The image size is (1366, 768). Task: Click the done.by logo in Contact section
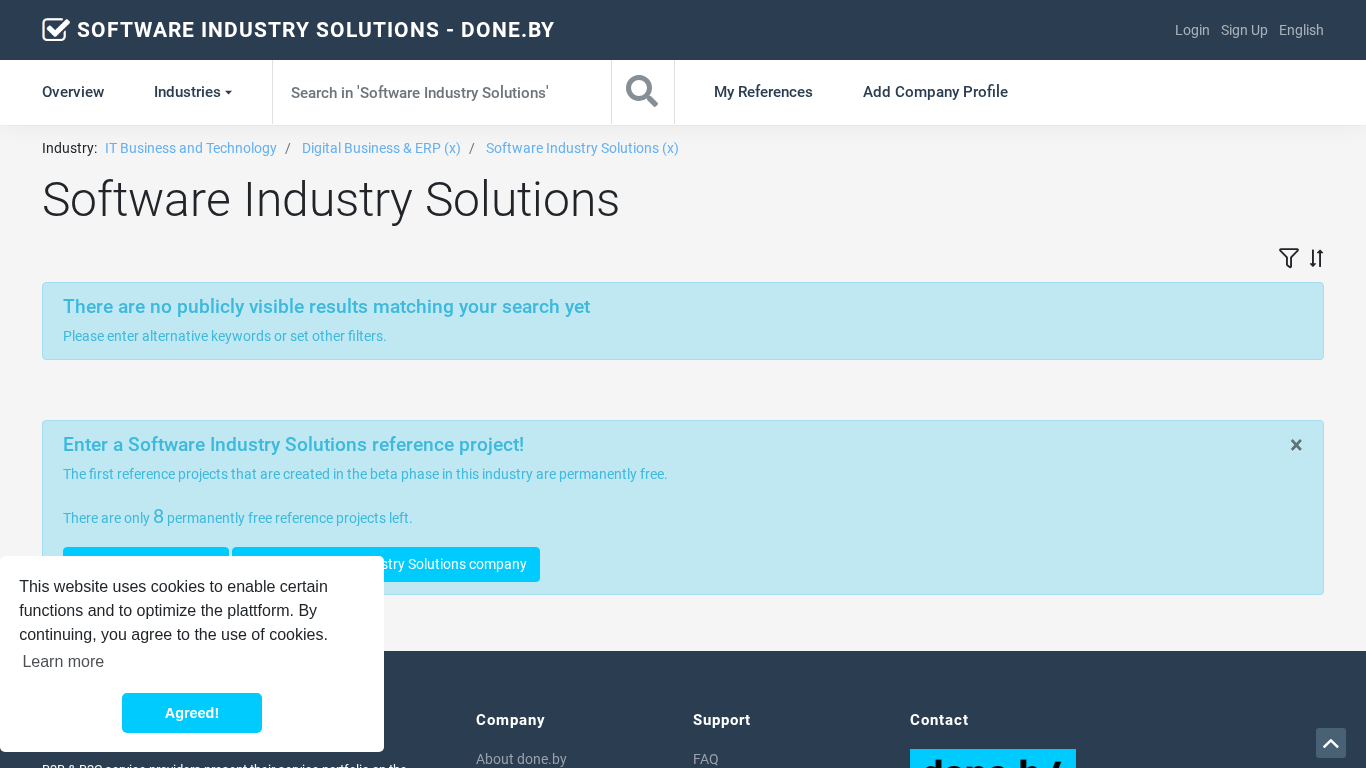992,759
